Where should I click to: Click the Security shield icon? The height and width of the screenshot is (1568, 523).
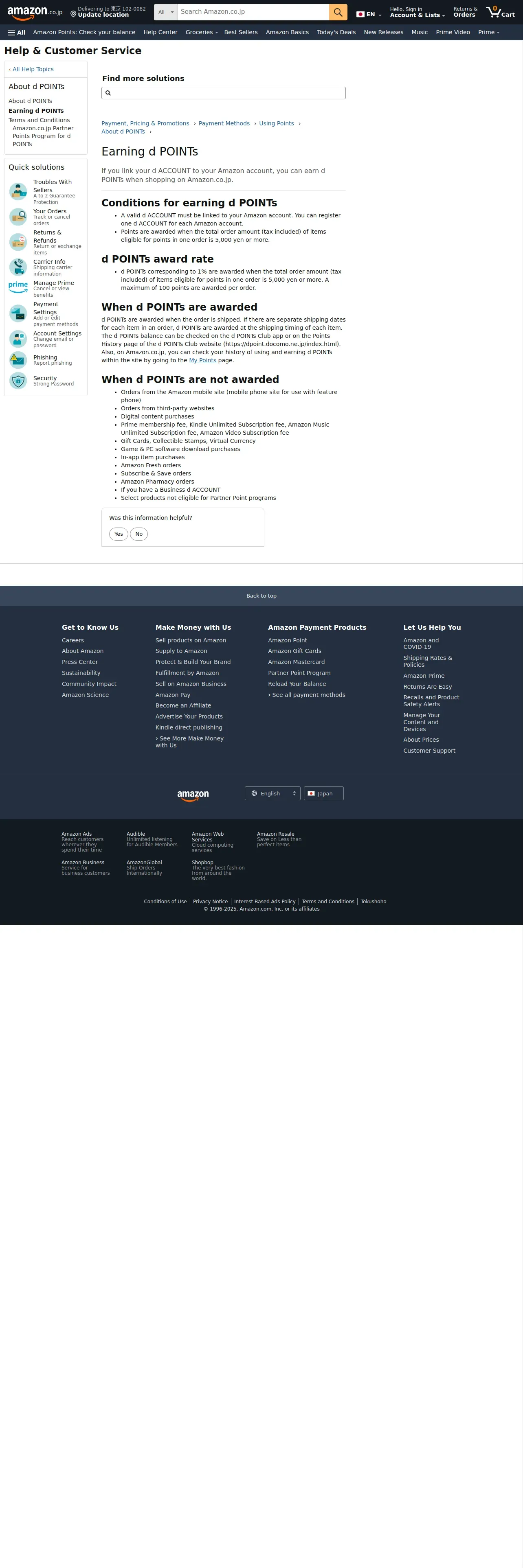(18, 381)
